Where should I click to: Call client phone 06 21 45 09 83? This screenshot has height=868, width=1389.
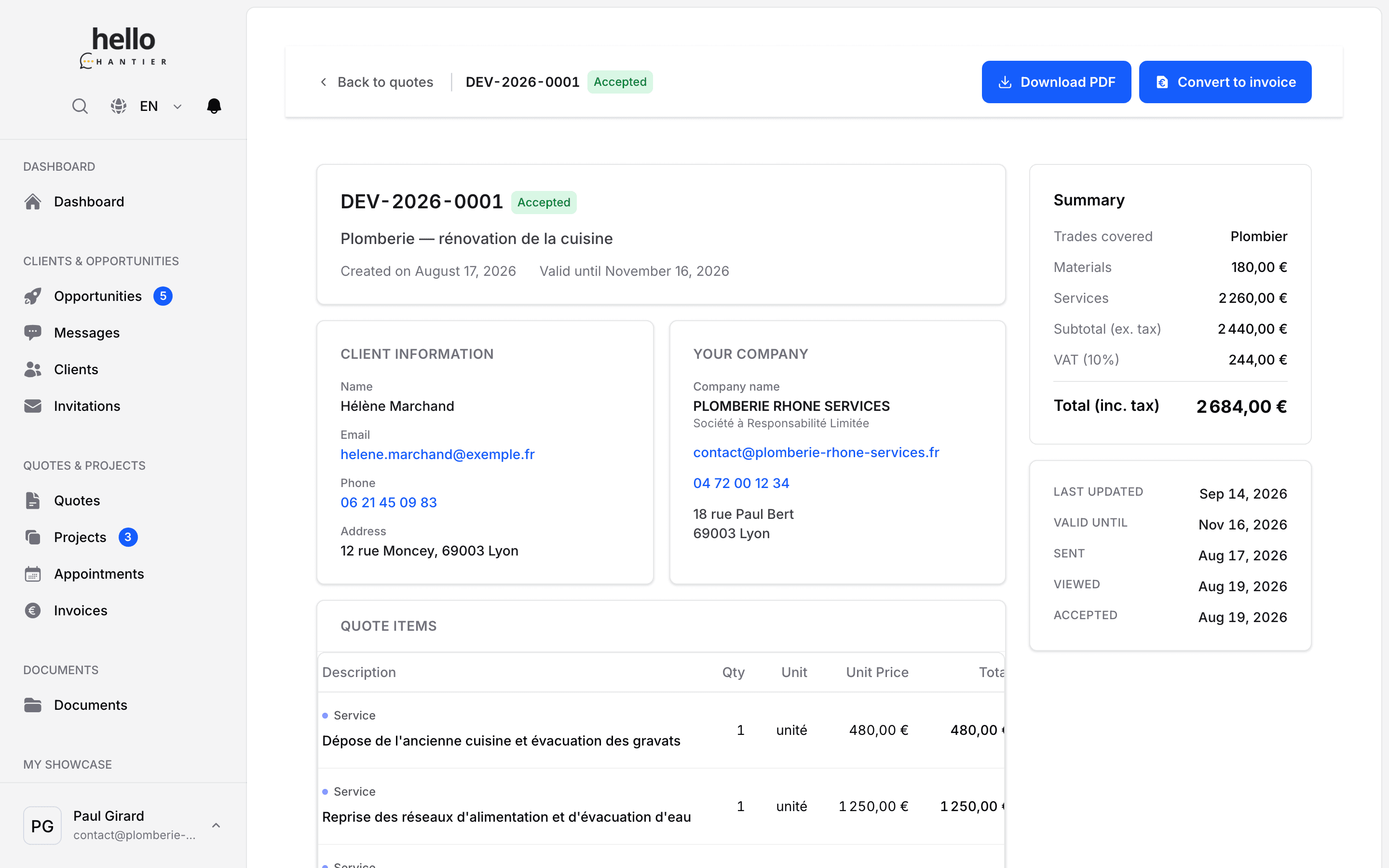coord(389,503)
